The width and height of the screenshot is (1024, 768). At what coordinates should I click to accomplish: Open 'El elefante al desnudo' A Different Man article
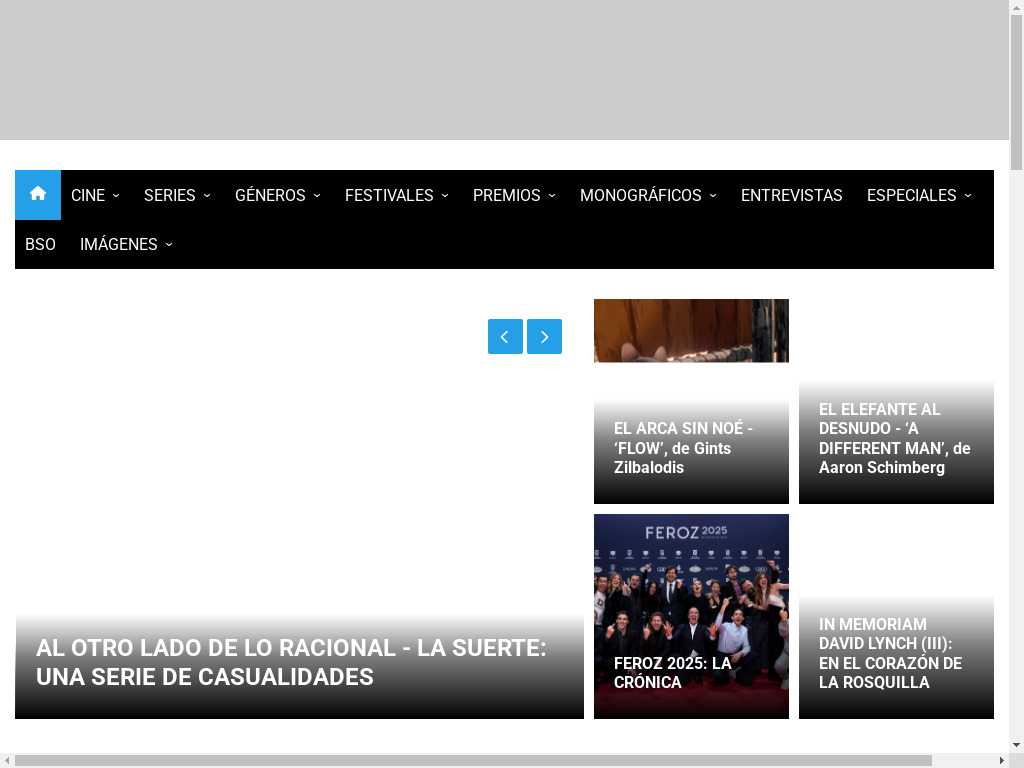pyautogui.click(x=894, y=438)
